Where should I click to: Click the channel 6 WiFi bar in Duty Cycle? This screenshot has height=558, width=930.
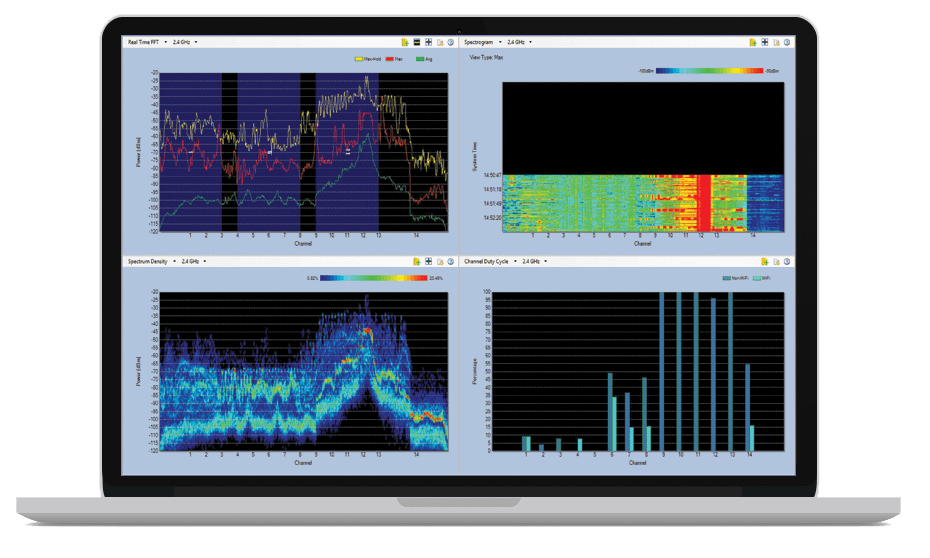point(614,424)
